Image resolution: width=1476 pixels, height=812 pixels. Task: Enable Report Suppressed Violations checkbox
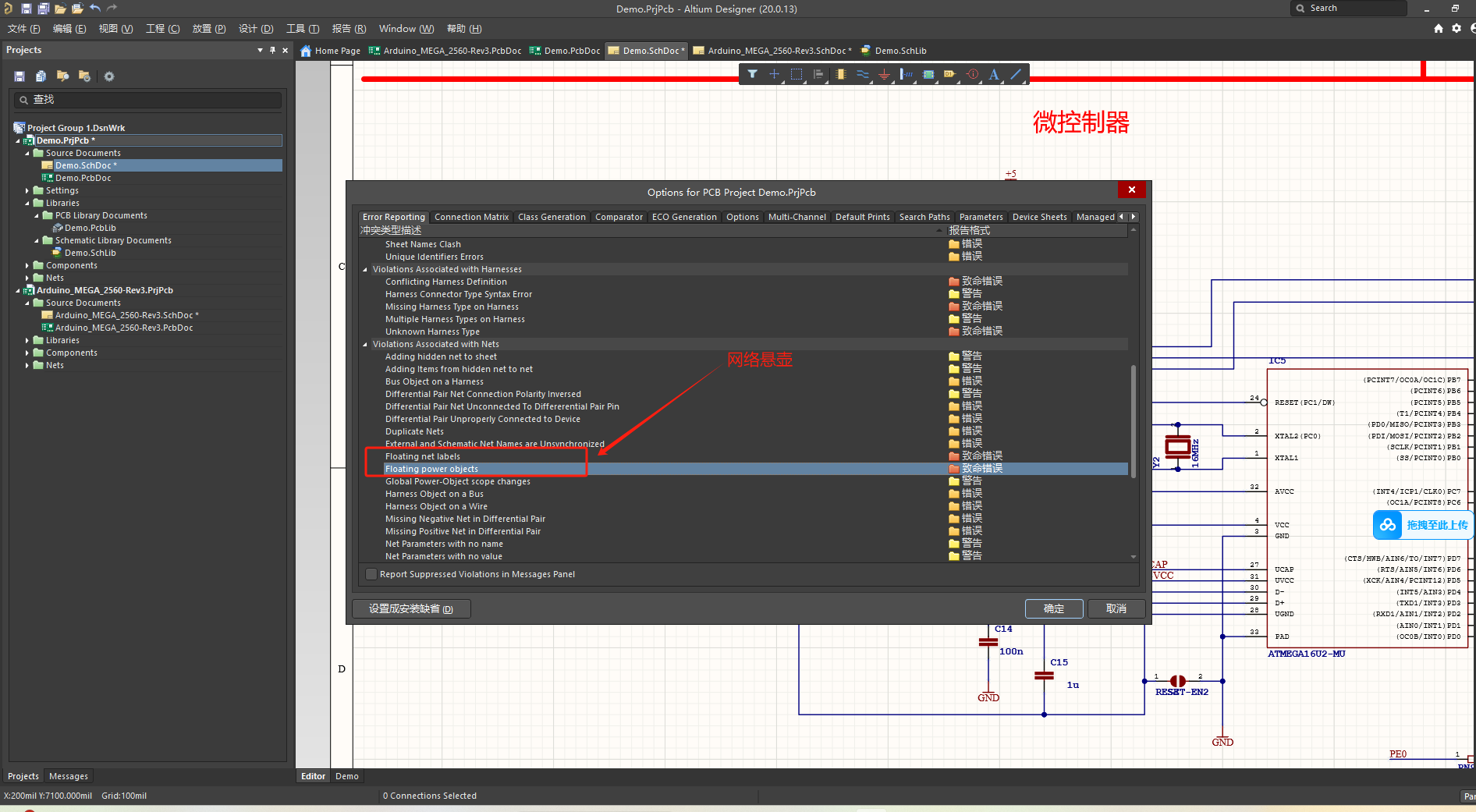point(371,574)
